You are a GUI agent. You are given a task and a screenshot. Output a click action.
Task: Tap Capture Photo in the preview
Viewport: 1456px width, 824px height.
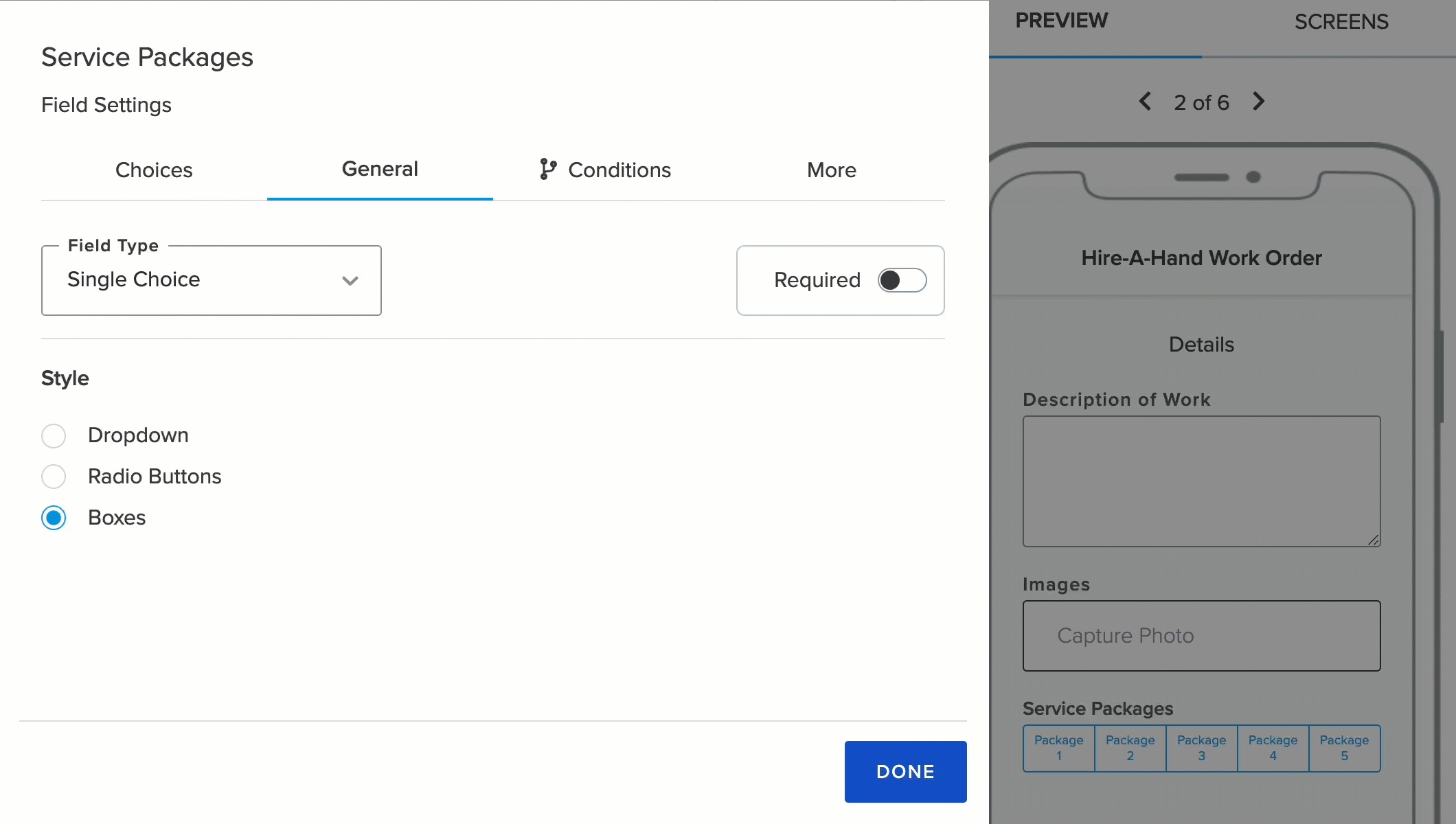[x=1201, y=635]
